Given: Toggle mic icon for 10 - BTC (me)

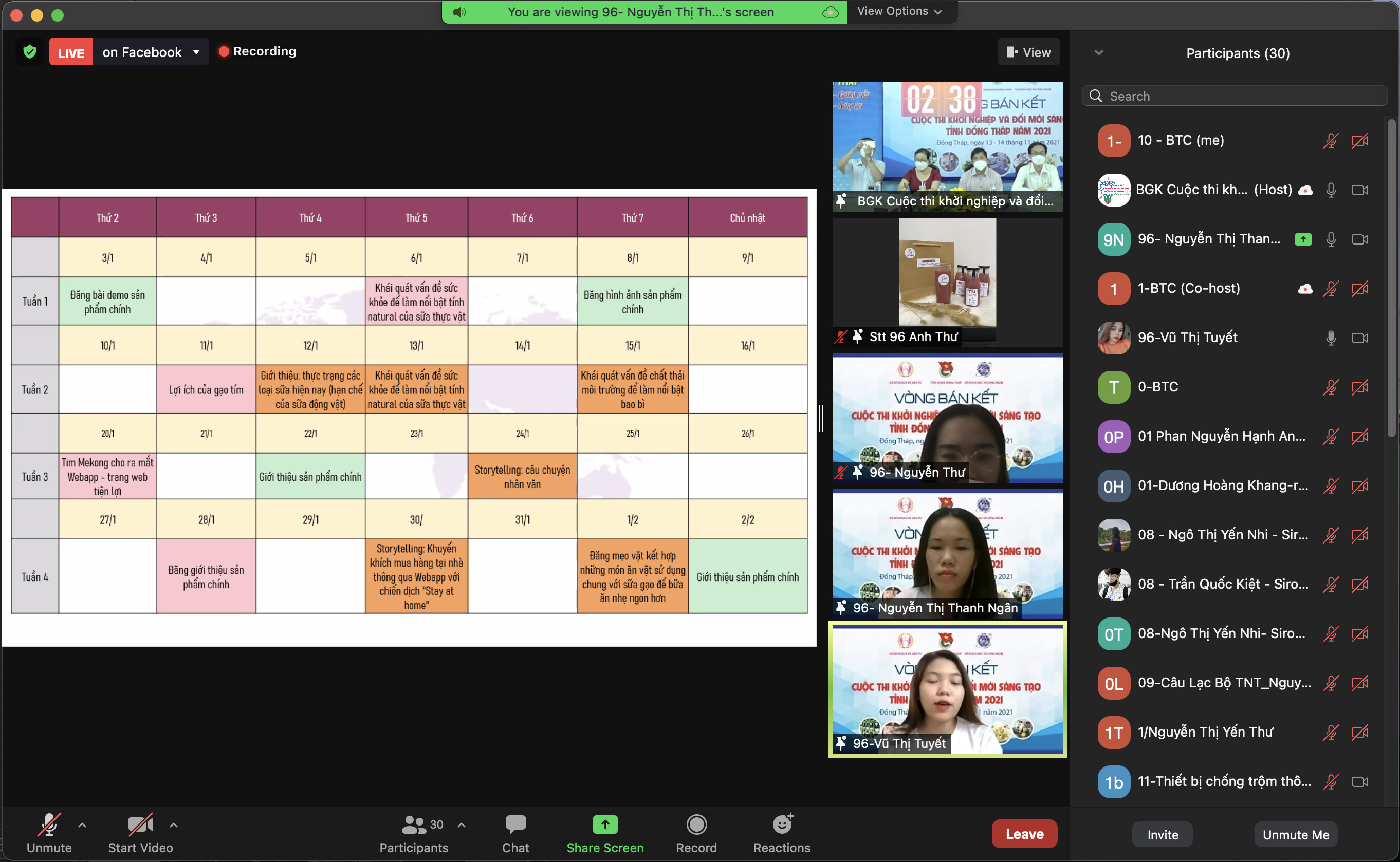Looking at the screenshot, I should (x=1331, y=141).
